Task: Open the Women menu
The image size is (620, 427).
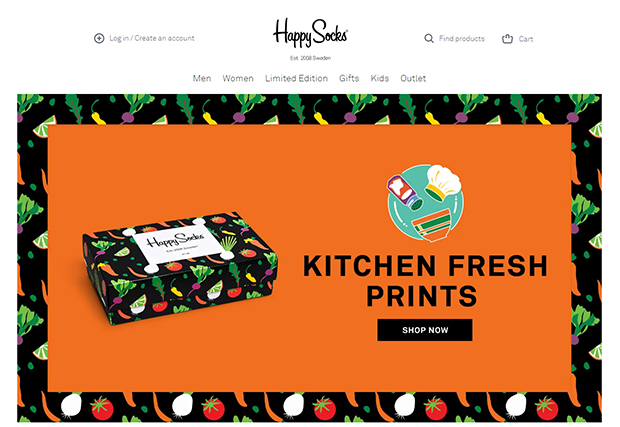Action: click(238, 78)
